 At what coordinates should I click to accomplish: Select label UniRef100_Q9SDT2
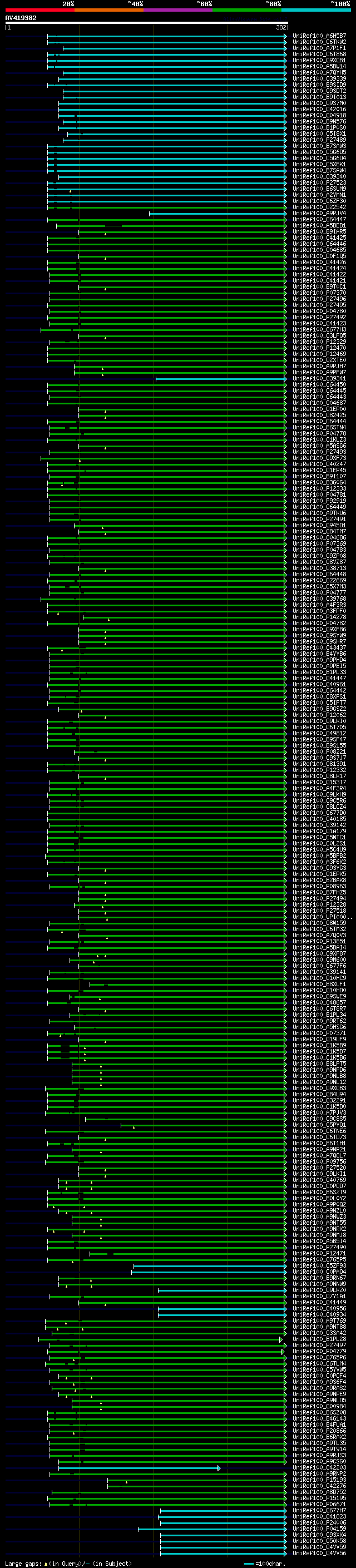[x=319, y=91]
